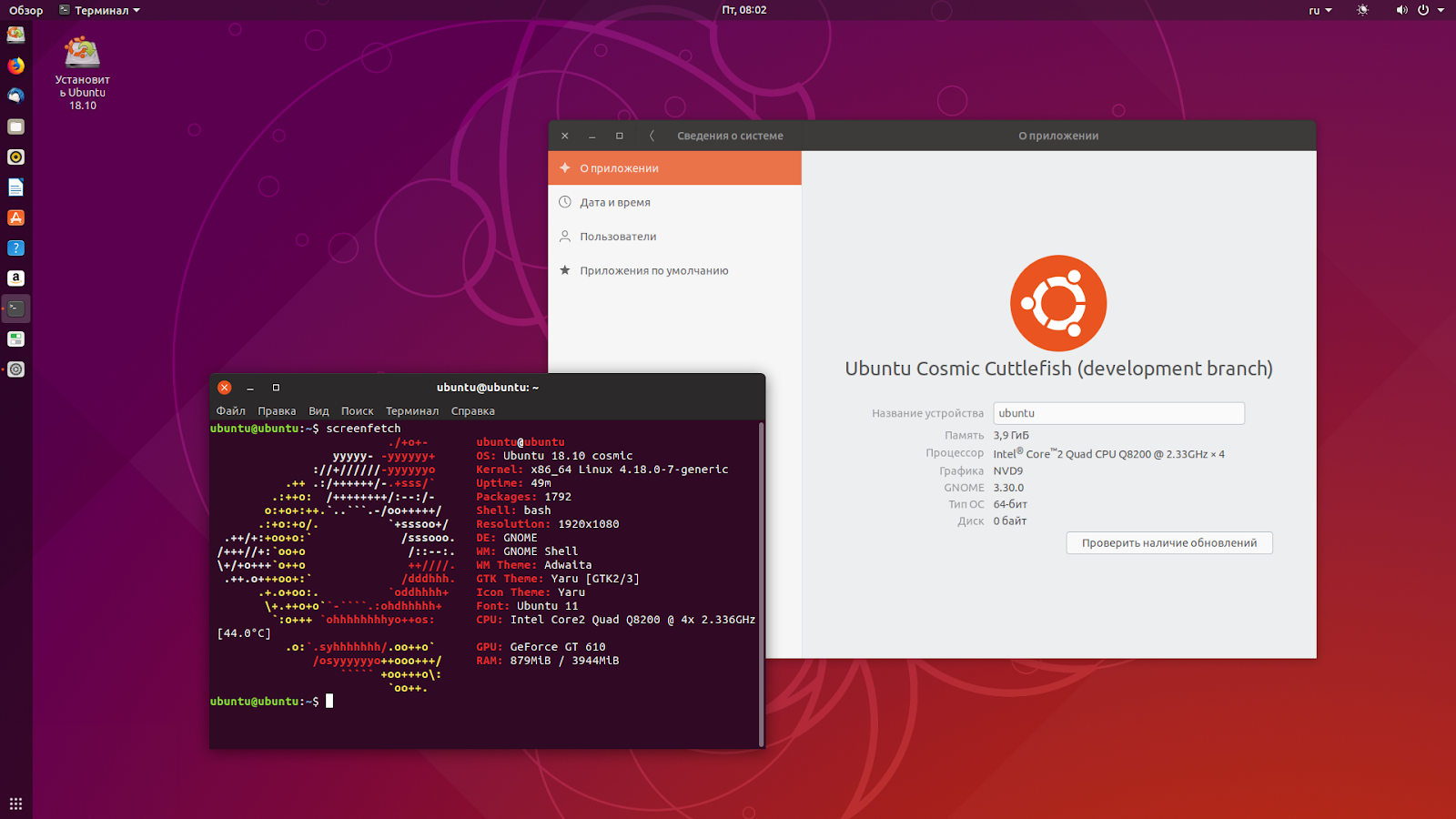Click 'Resolution: 1920x1080' in the terminal
This screenshot has height=819, width=1456.
coord(548,524)
